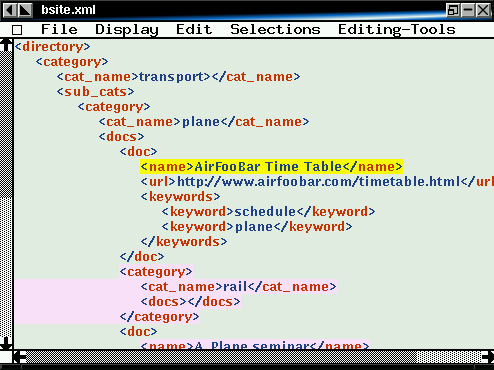The height and width of the screenshot is (370, 494).
Task: Open the Edit menu
Action: click(x=194, y=29)
